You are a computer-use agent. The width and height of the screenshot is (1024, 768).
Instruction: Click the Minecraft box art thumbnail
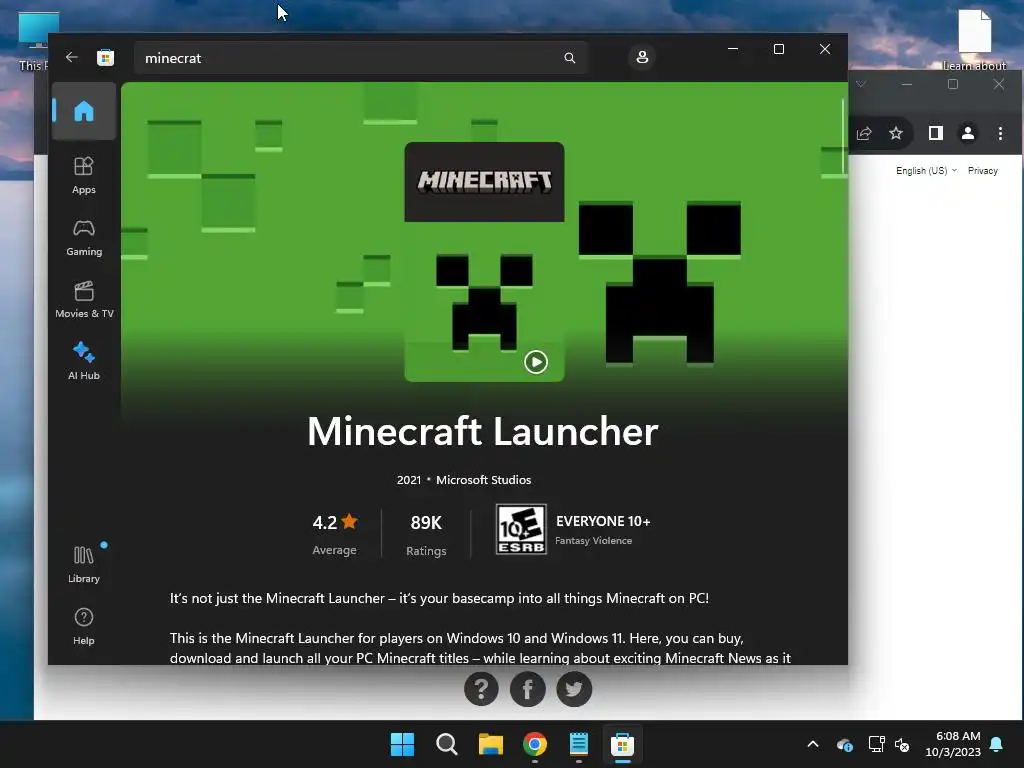484,261
